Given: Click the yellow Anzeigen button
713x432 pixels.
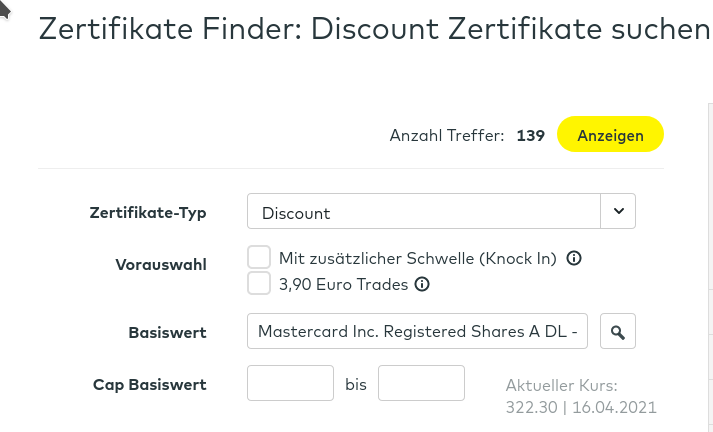Looking at the screenshot, I should (610, 135).
